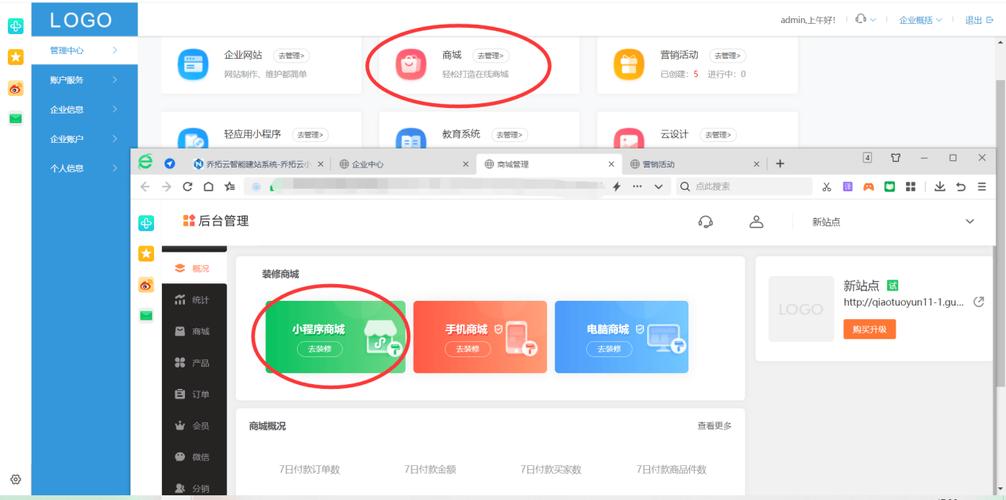
Task: Click the 点此搜索 search field
Action: [x=744, y=186]
